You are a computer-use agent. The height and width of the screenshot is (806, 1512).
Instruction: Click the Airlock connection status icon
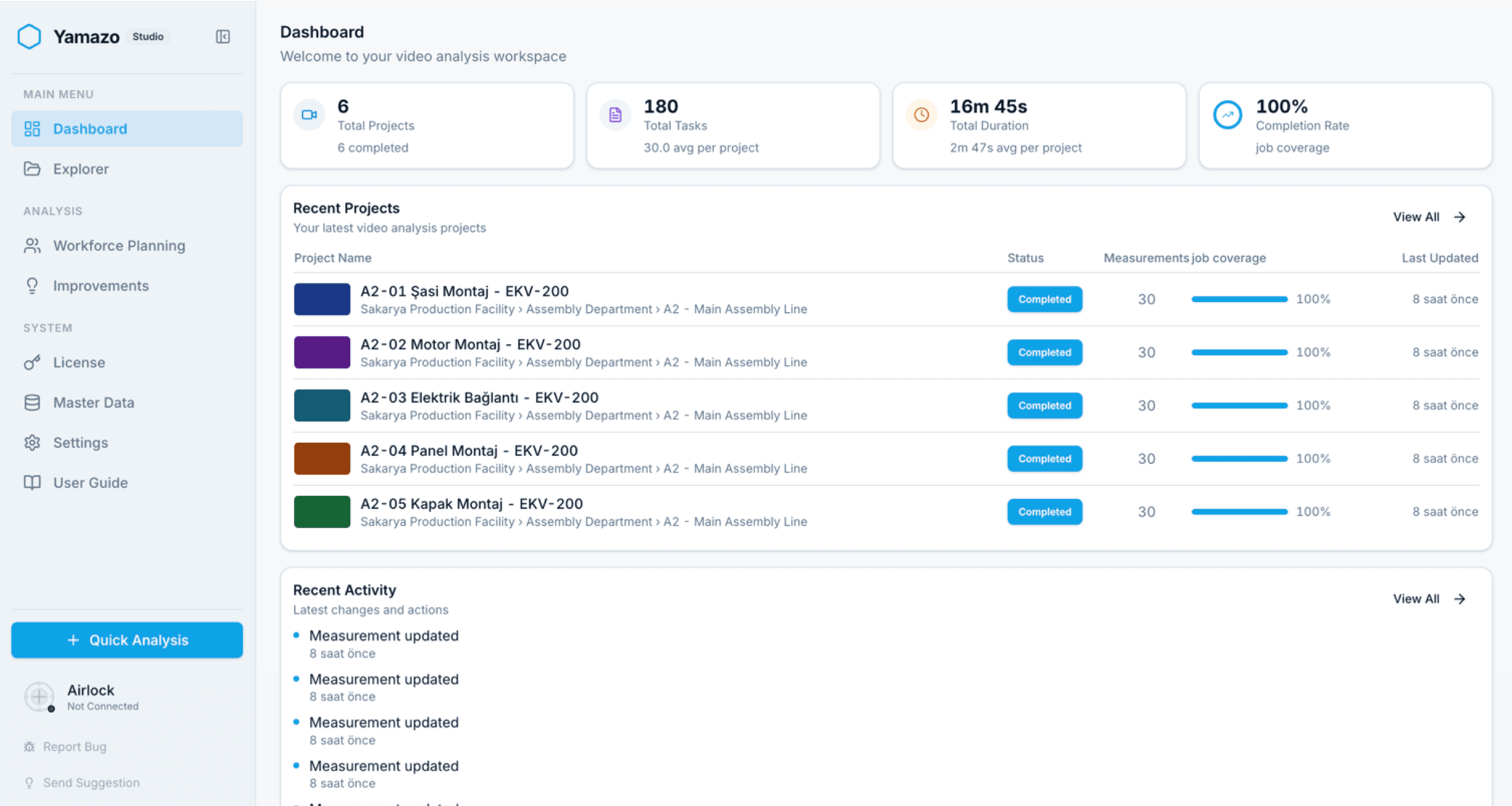coord(40,697)
